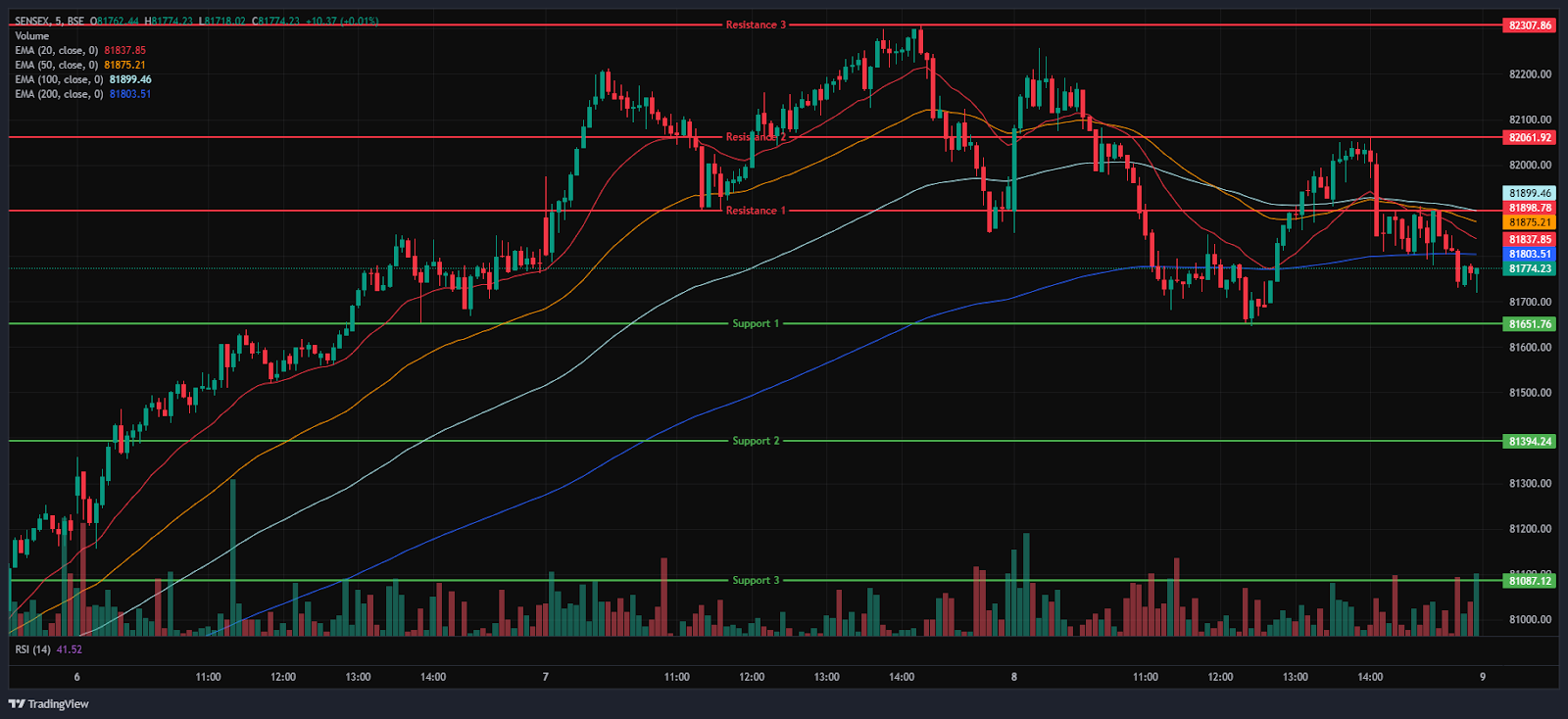Screen dimensions: 1568x719
Task: Select the Resistance 1 line label
Action: [755, 211]
